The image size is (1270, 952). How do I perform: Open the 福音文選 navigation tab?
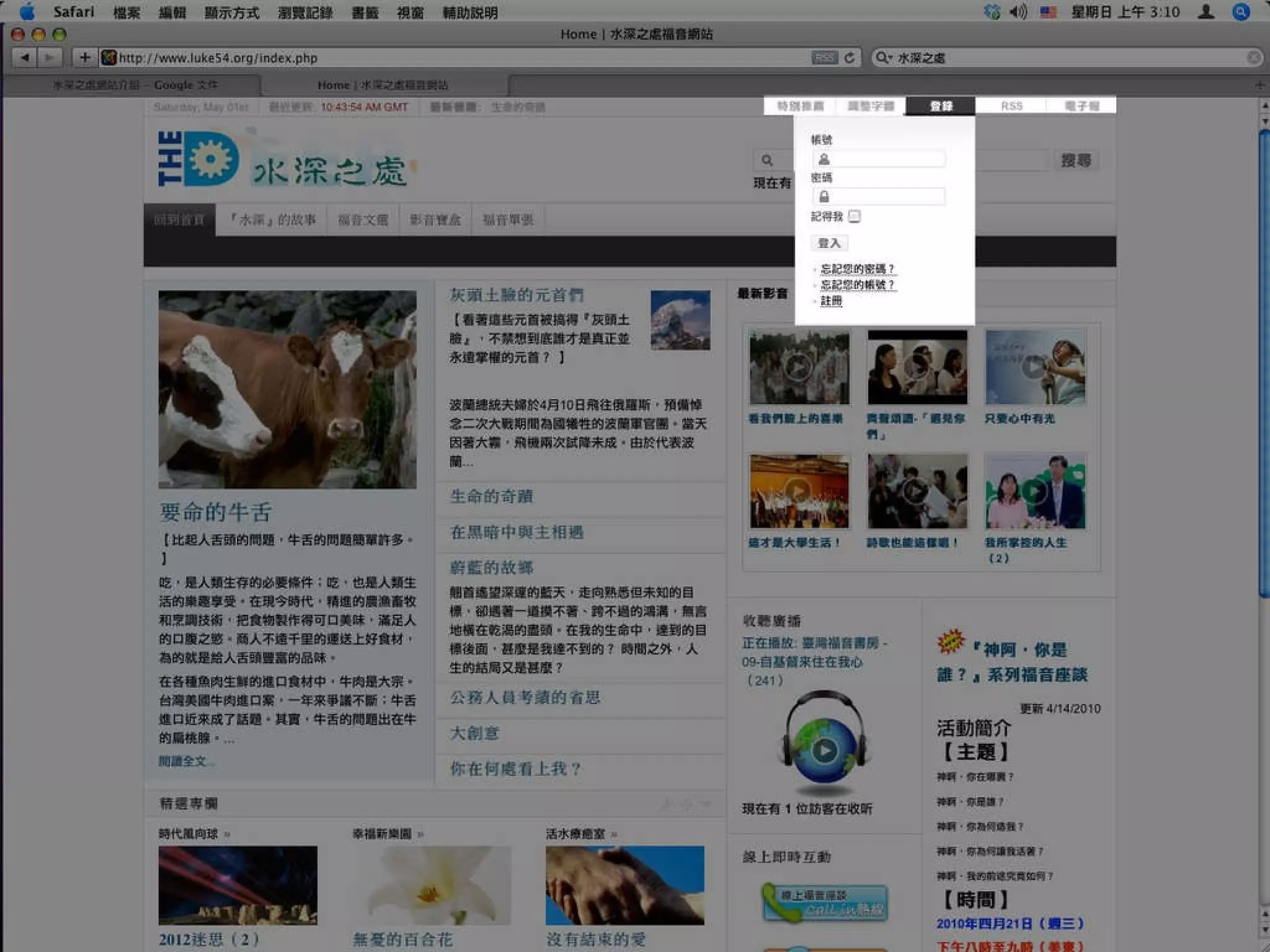tap(363, 219)
